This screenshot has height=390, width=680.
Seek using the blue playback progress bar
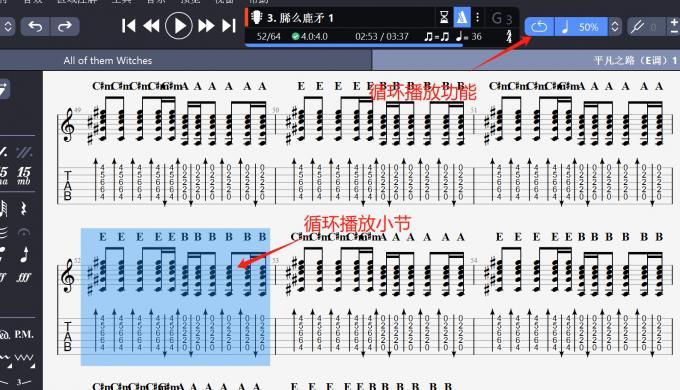[x=354, y=44]
